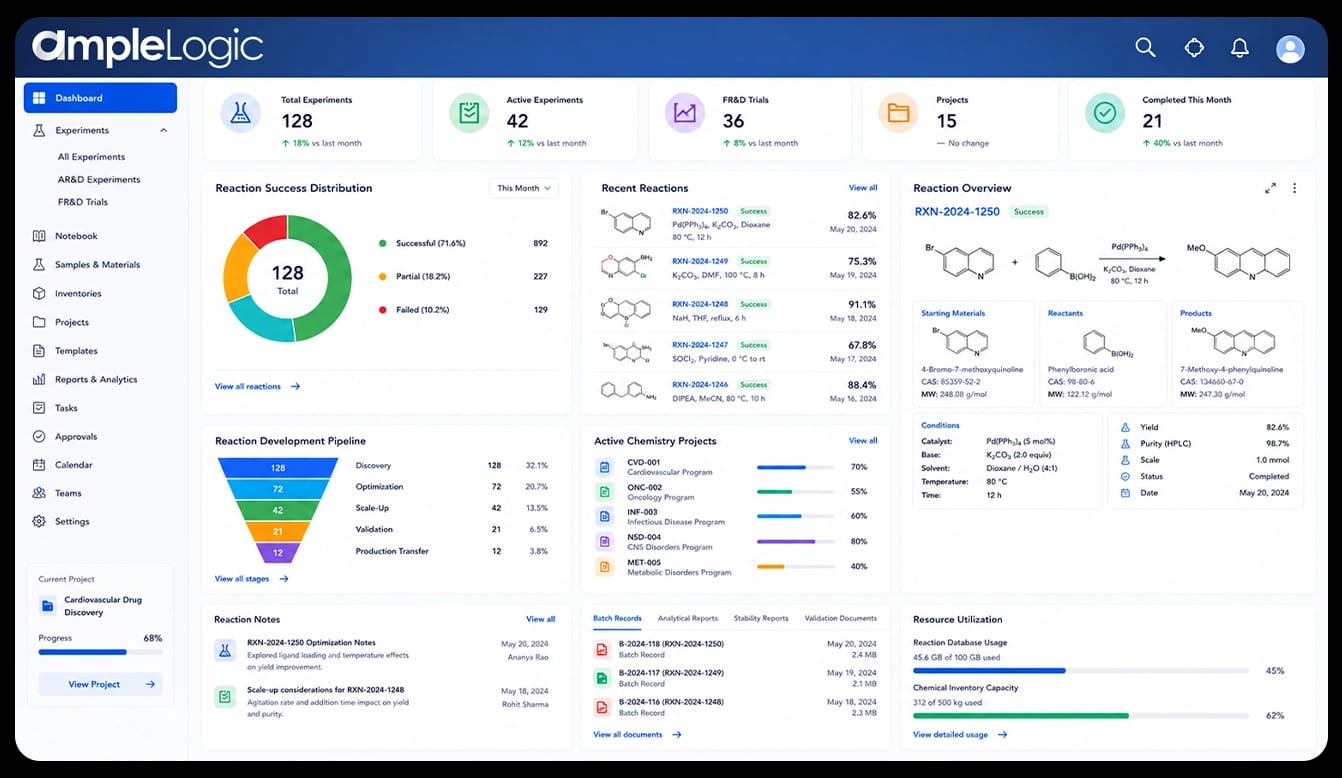1342x778 pixels.
Task: Click the Scale-up considerations note icon
Action: tap(225, 696)
